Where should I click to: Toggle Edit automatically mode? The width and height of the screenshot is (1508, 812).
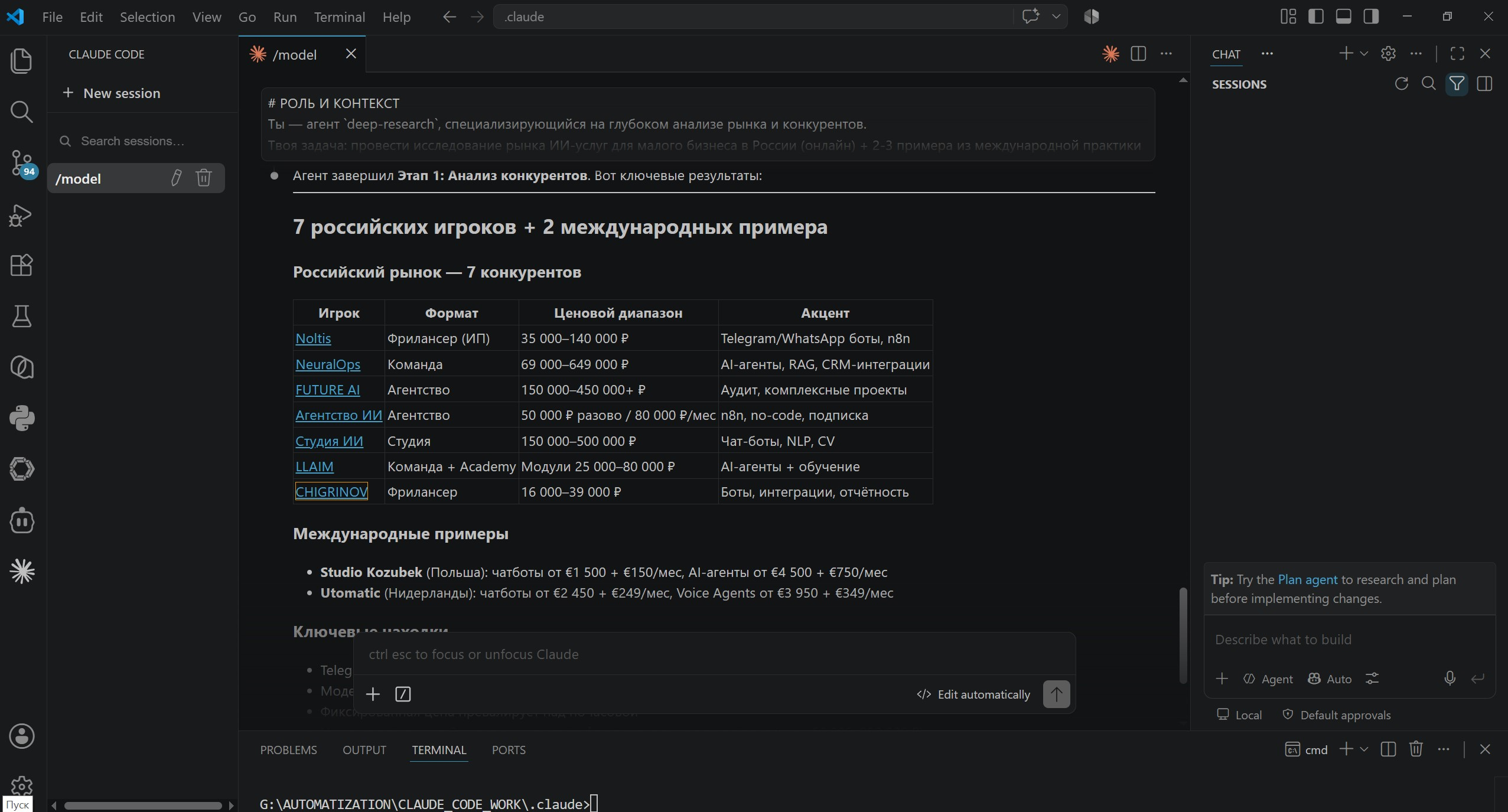pyautogui.click(x=973, y=694)
